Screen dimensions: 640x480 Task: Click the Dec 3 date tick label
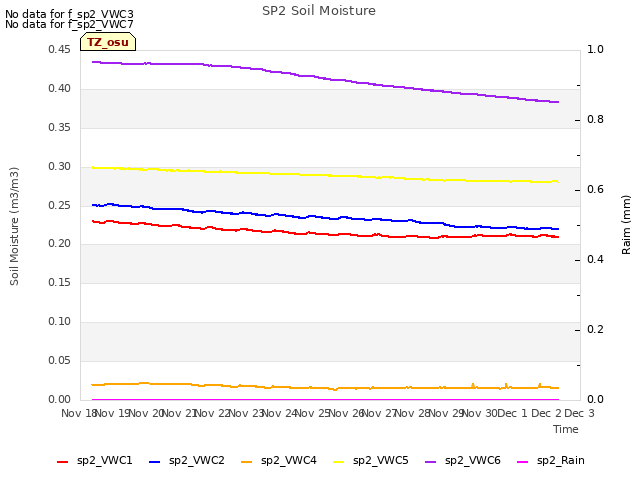coord(579,413)
